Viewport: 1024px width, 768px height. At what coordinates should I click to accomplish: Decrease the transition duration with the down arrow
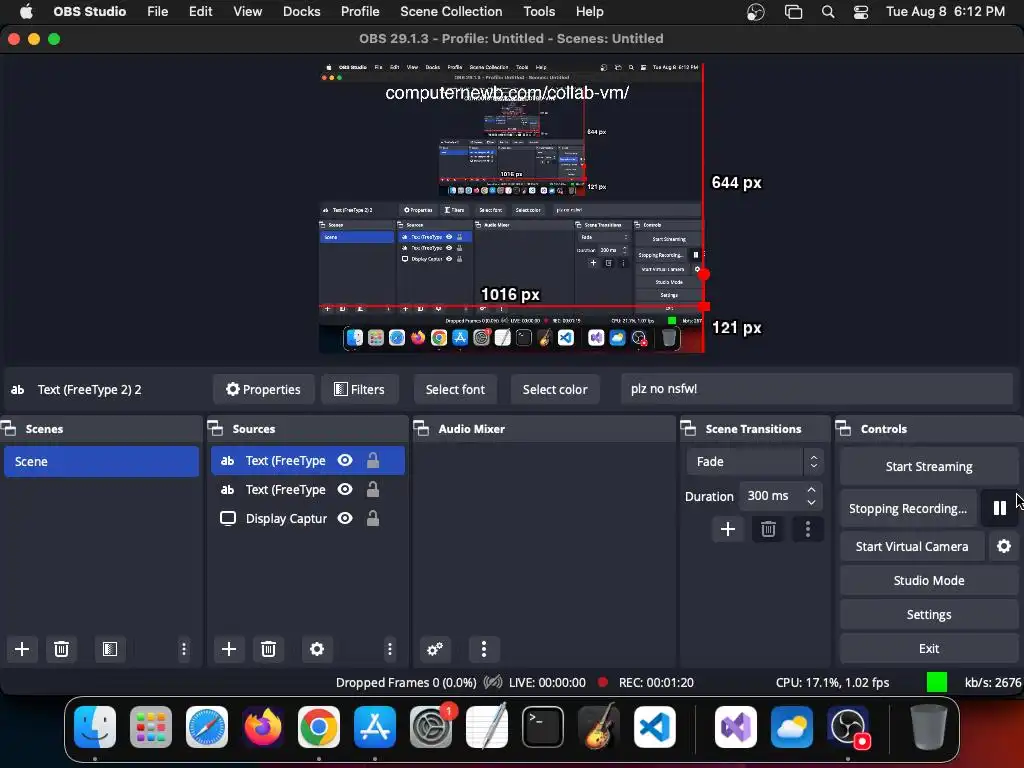(811, 502)
